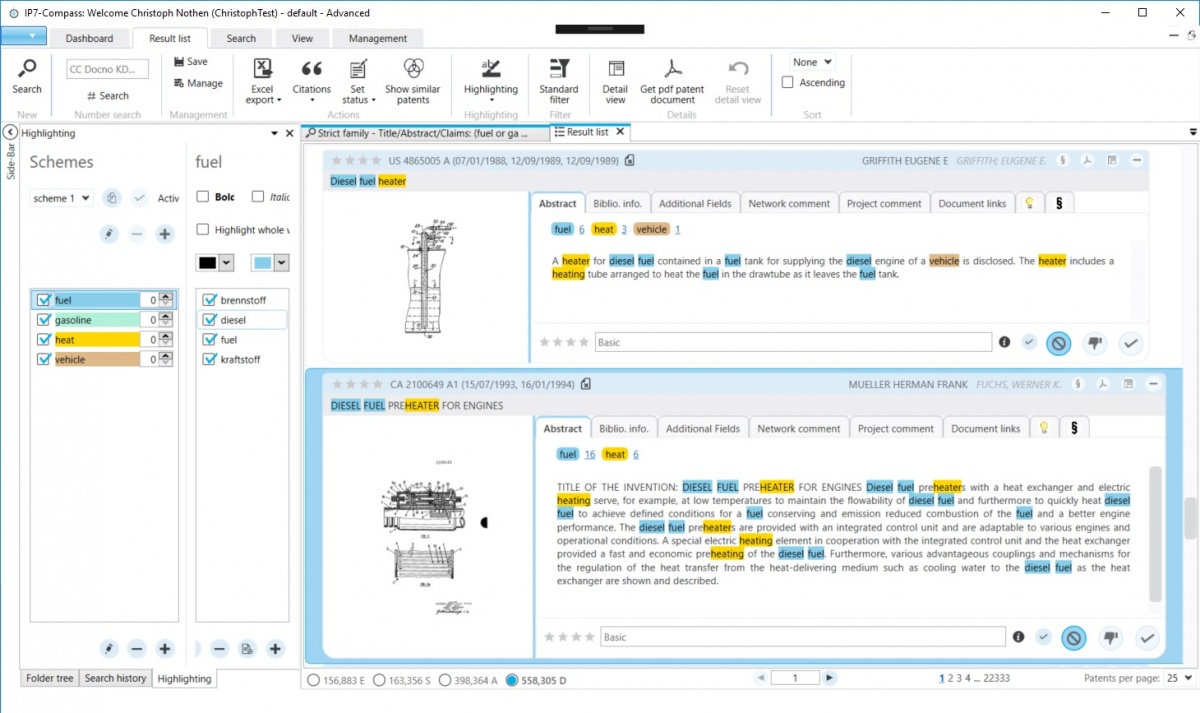This screenshot has height=713, width=1200.
Task: Select the 558,305 D radio button
Action: click(x=512, y=681)
